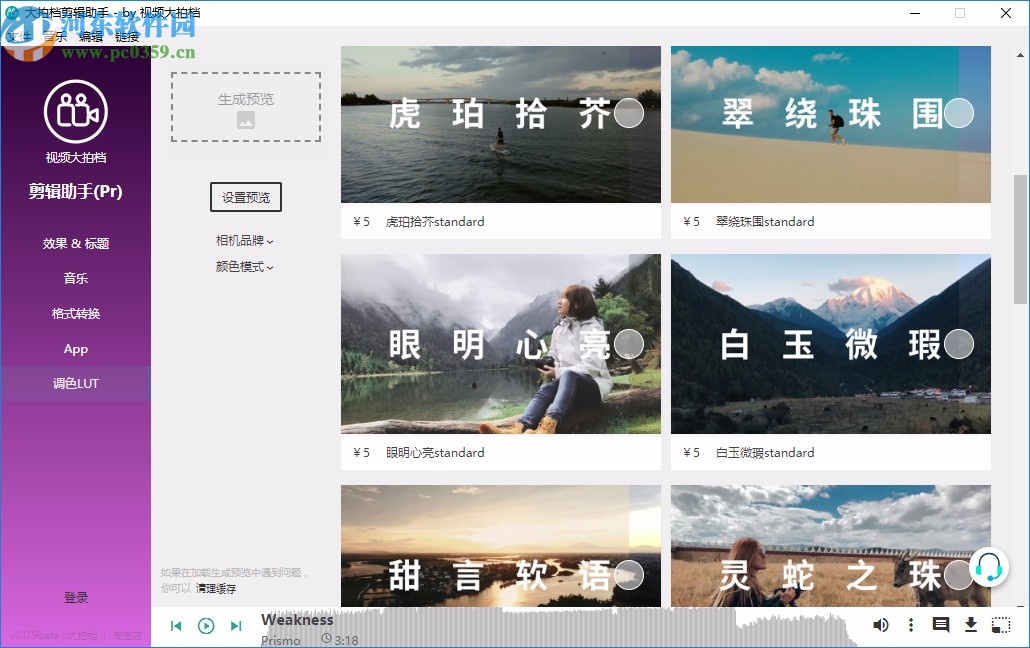Image resolution: width=1030 pixels, height=648 pixels.
Task: Toggle selection circle on 虎珀拾芥 LUT
Action: tap(629, 114)
